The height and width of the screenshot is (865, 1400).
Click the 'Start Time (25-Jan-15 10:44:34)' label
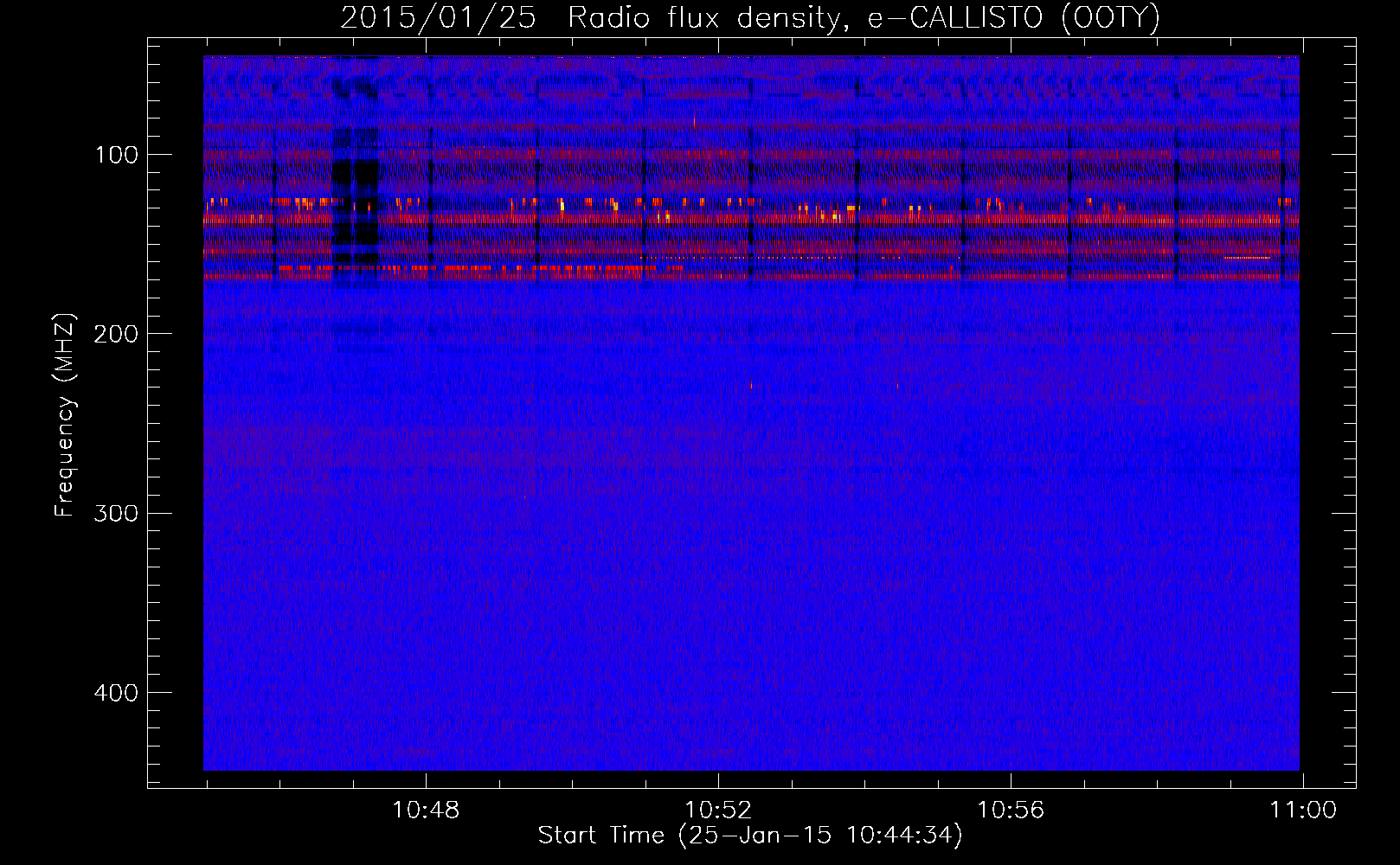[750, 836]
